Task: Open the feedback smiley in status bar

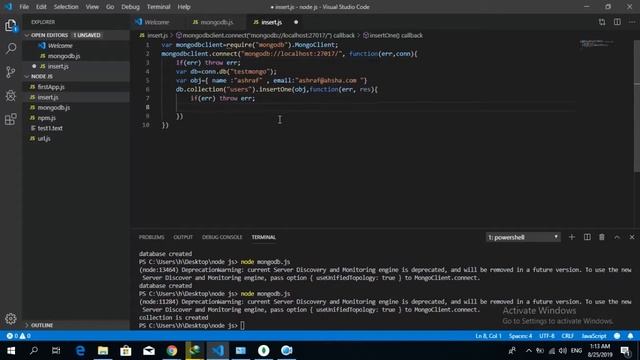Action: coord(617,336)
